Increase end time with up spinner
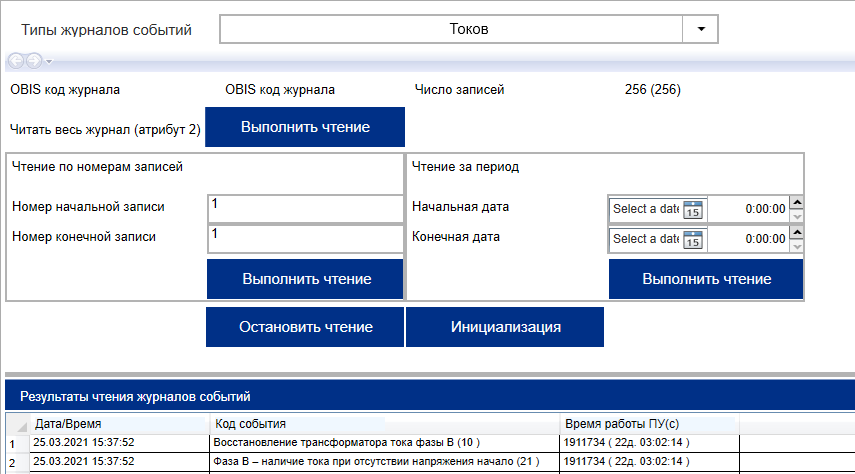The height and width of the screenshot is (474, 855). 797,232
